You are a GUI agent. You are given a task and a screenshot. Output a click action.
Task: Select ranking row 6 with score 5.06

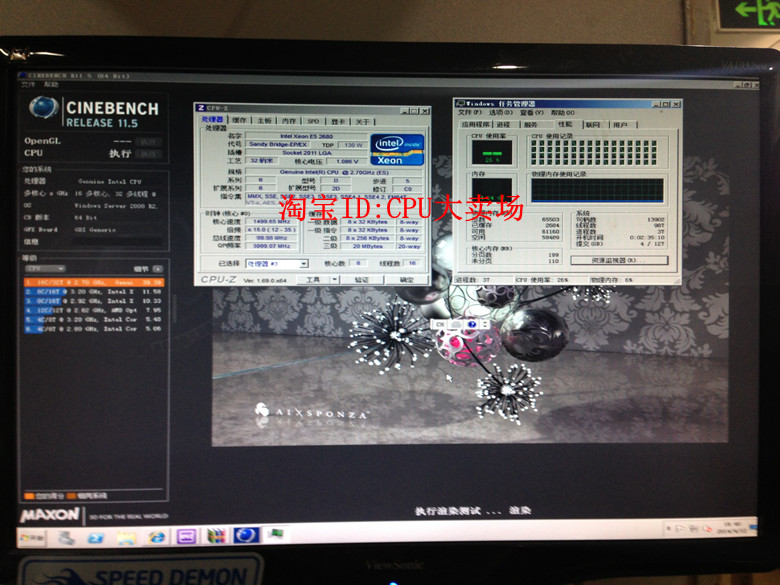coord(94,328)
